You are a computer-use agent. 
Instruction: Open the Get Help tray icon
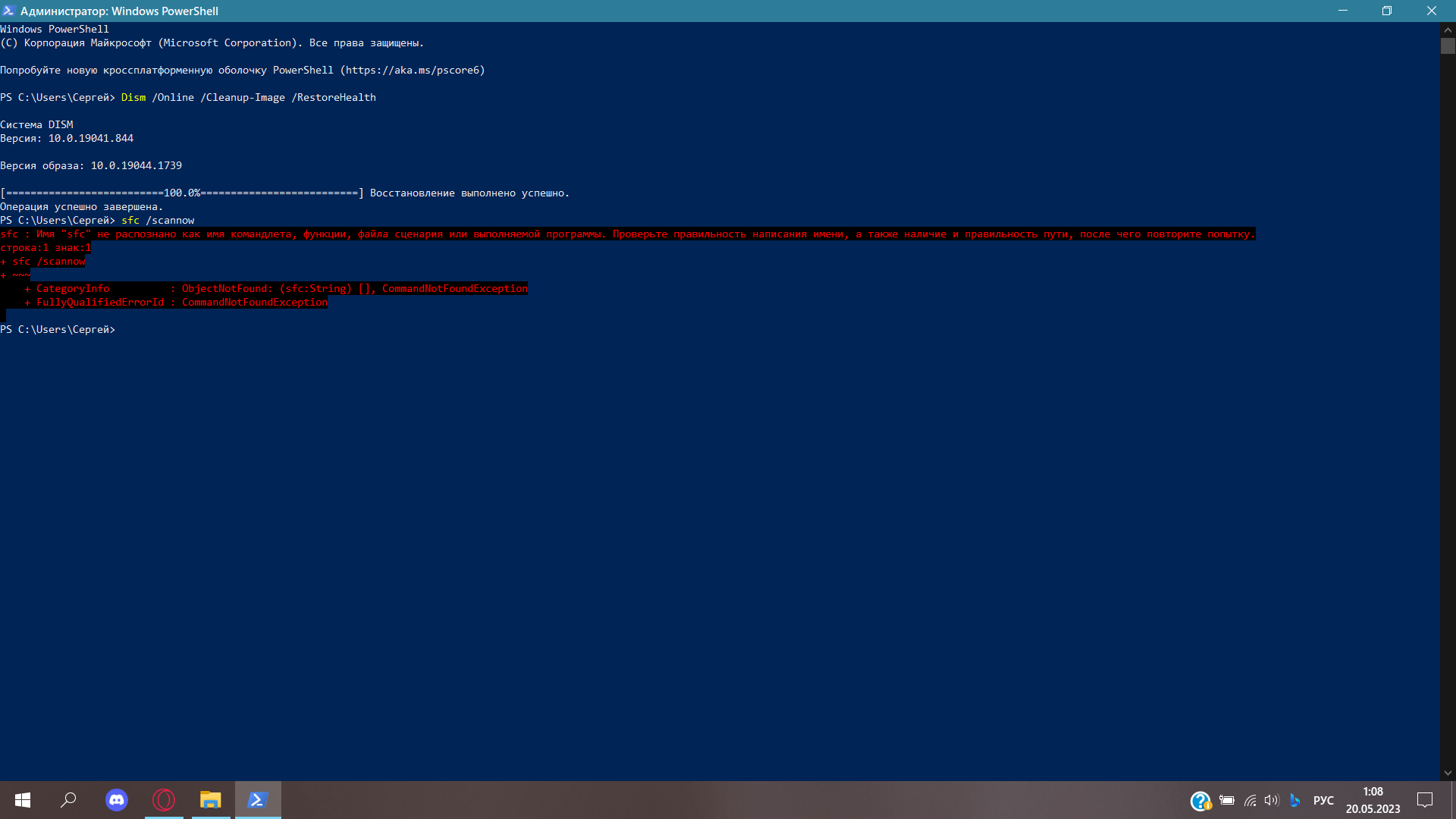tap(1200, 801)
